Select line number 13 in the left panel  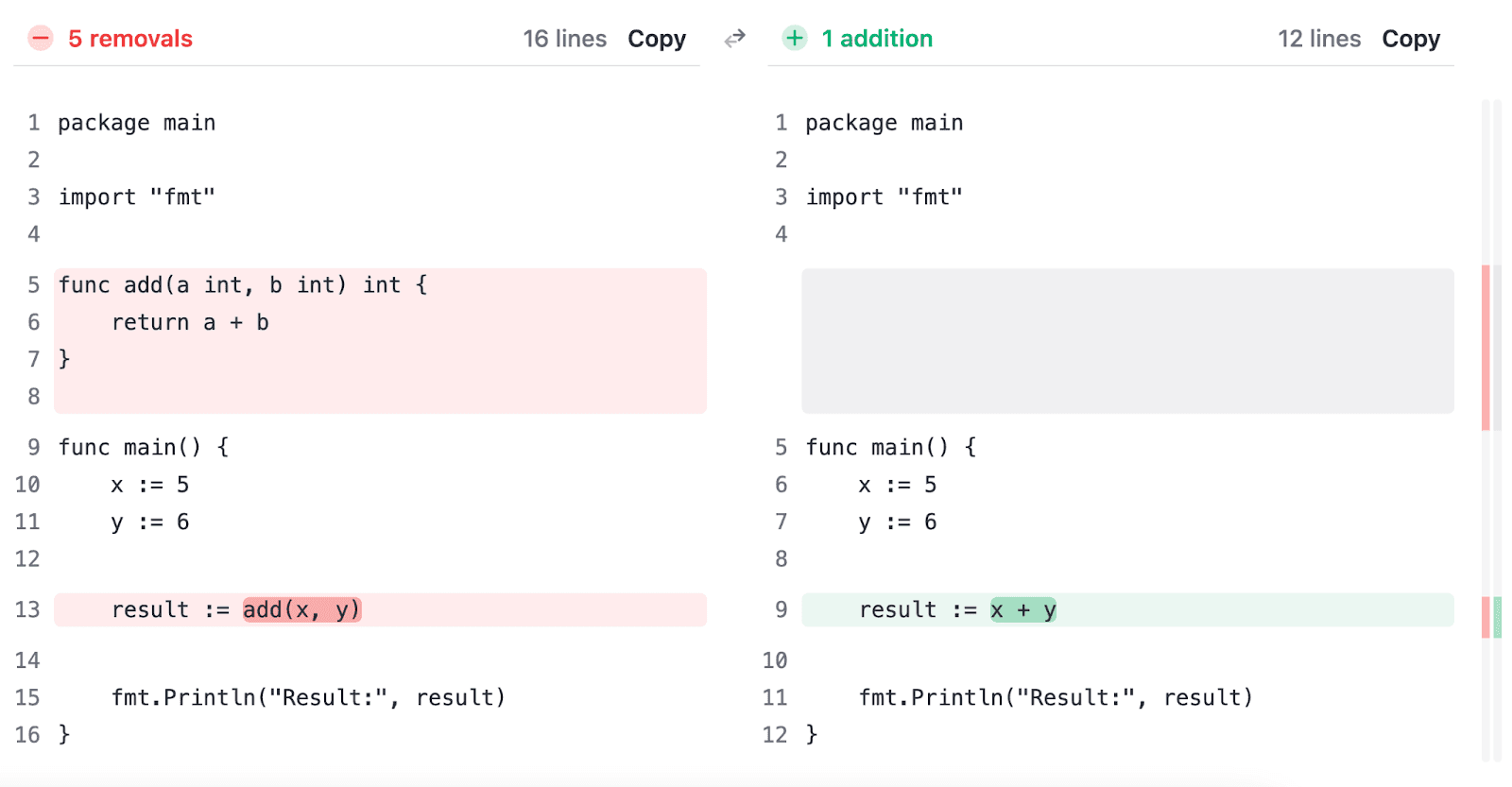[27, 609]
